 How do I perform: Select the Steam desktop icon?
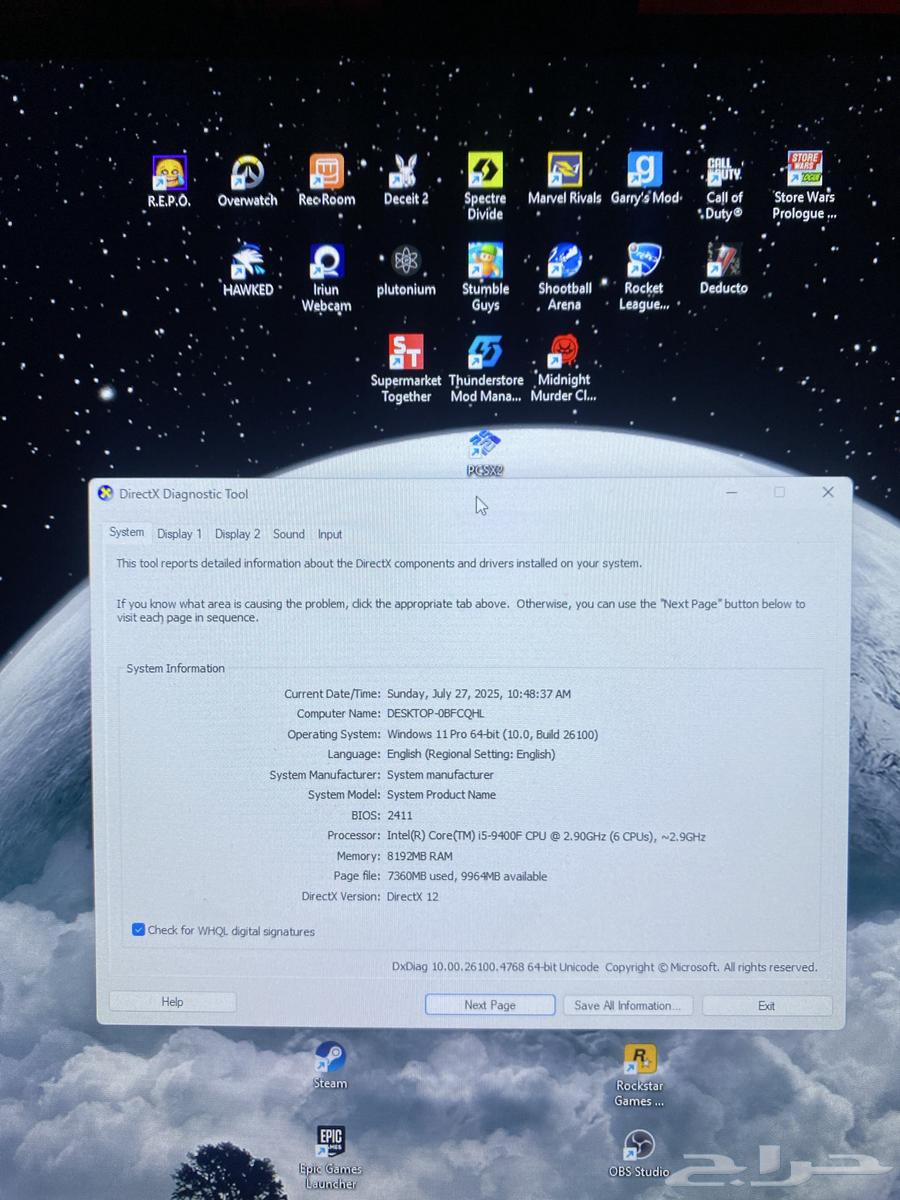click(330, 1066)
